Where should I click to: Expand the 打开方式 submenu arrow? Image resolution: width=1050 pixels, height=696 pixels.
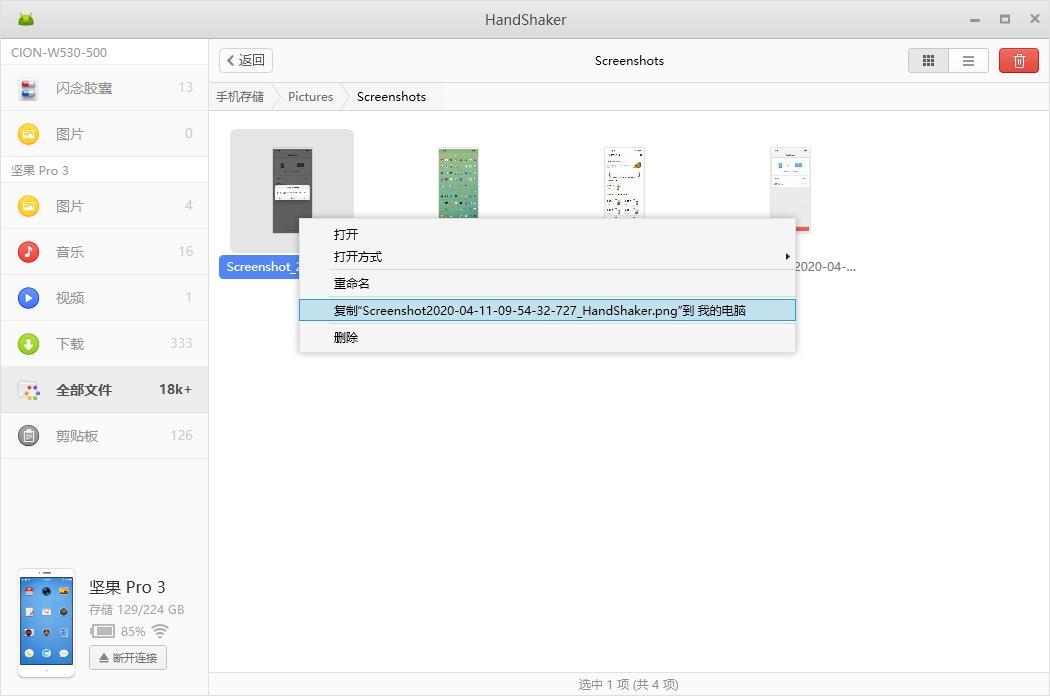pos(786,256)
